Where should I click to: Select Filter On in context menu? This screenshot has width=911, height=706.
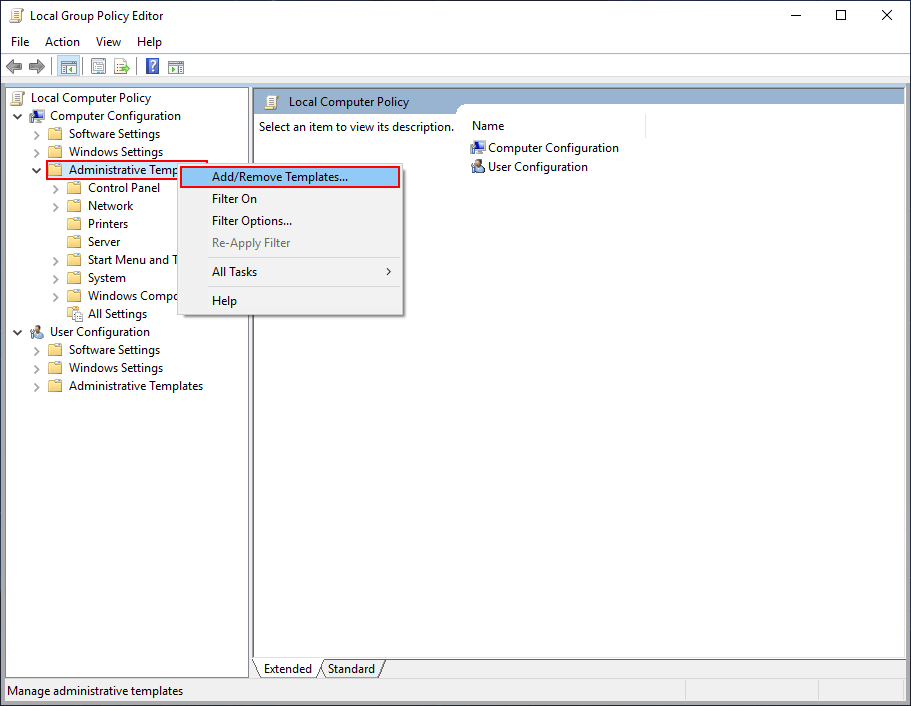(x=290, y=199)
